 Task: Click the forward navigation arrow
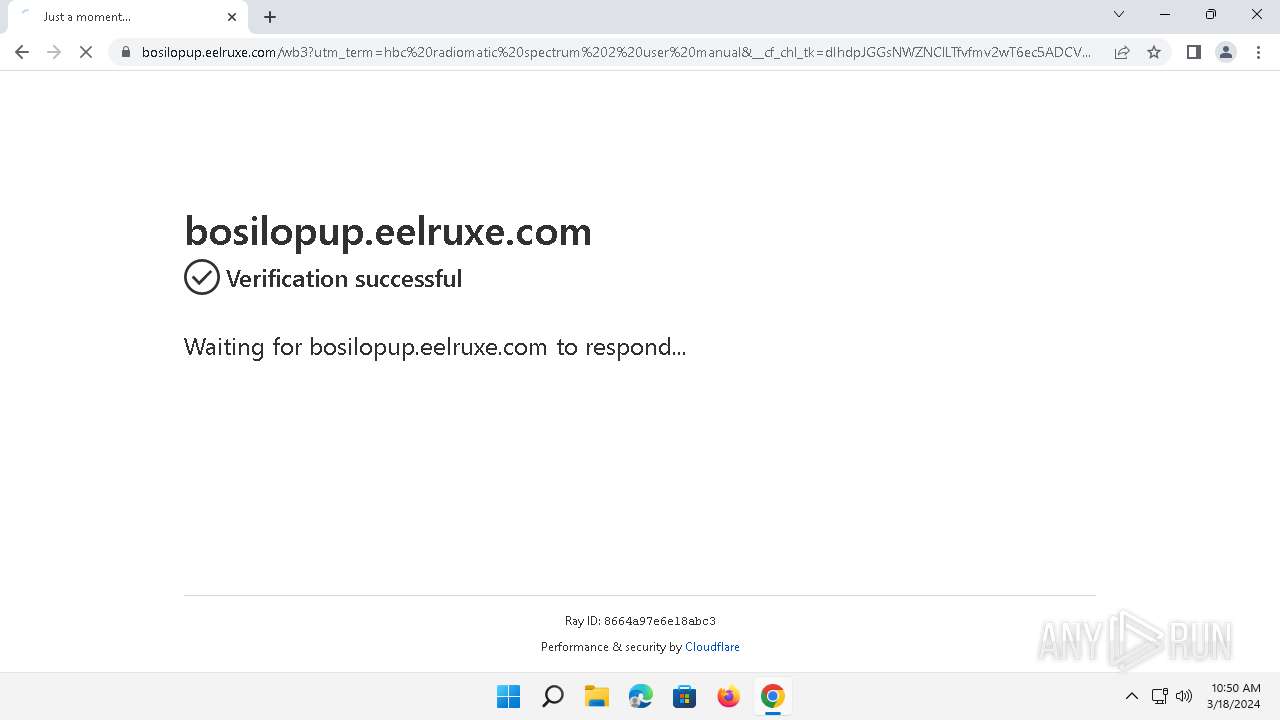54,52
